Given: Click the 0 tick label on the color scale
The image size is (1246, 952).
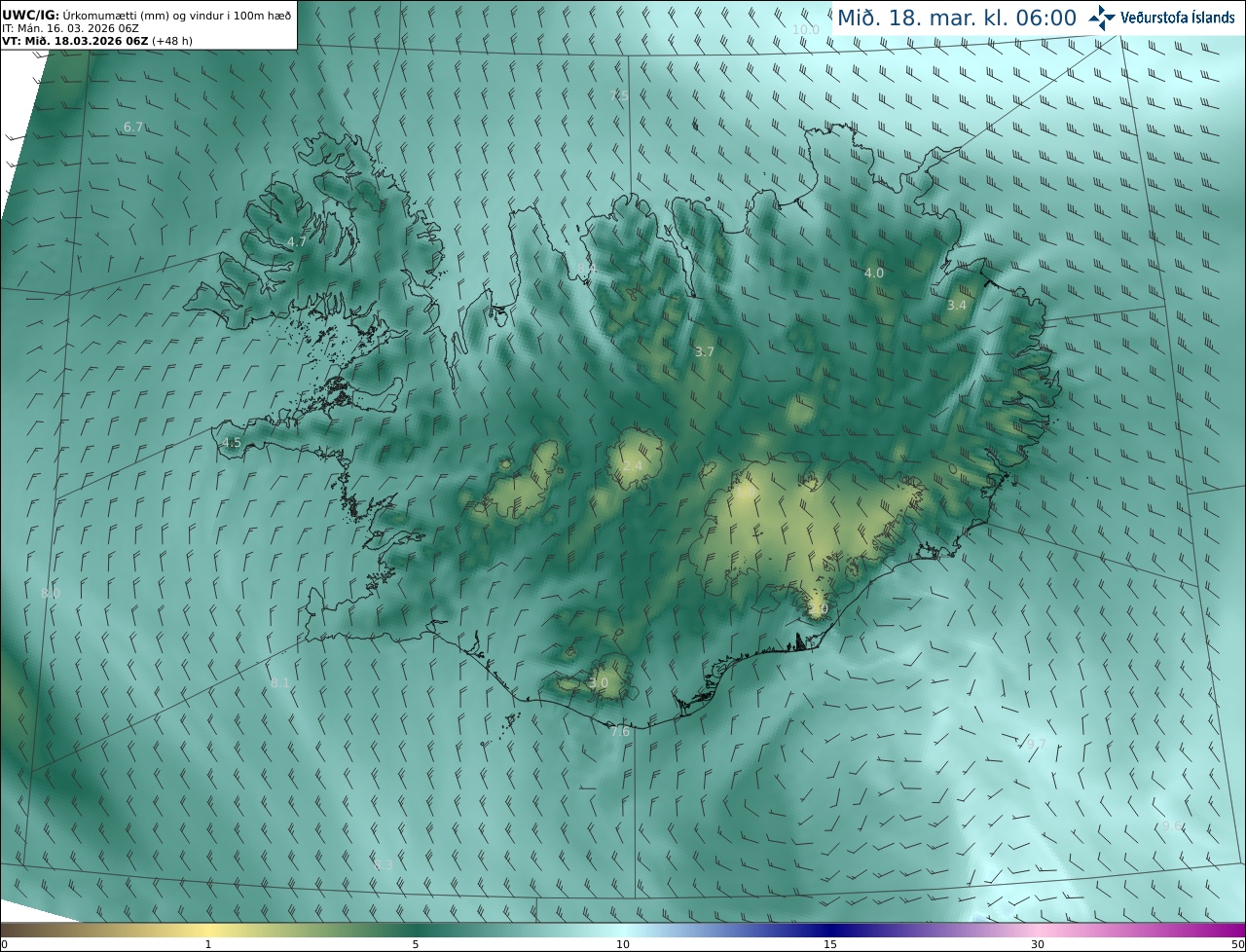Looking at the screenshot, I should [x=4, y=944].
